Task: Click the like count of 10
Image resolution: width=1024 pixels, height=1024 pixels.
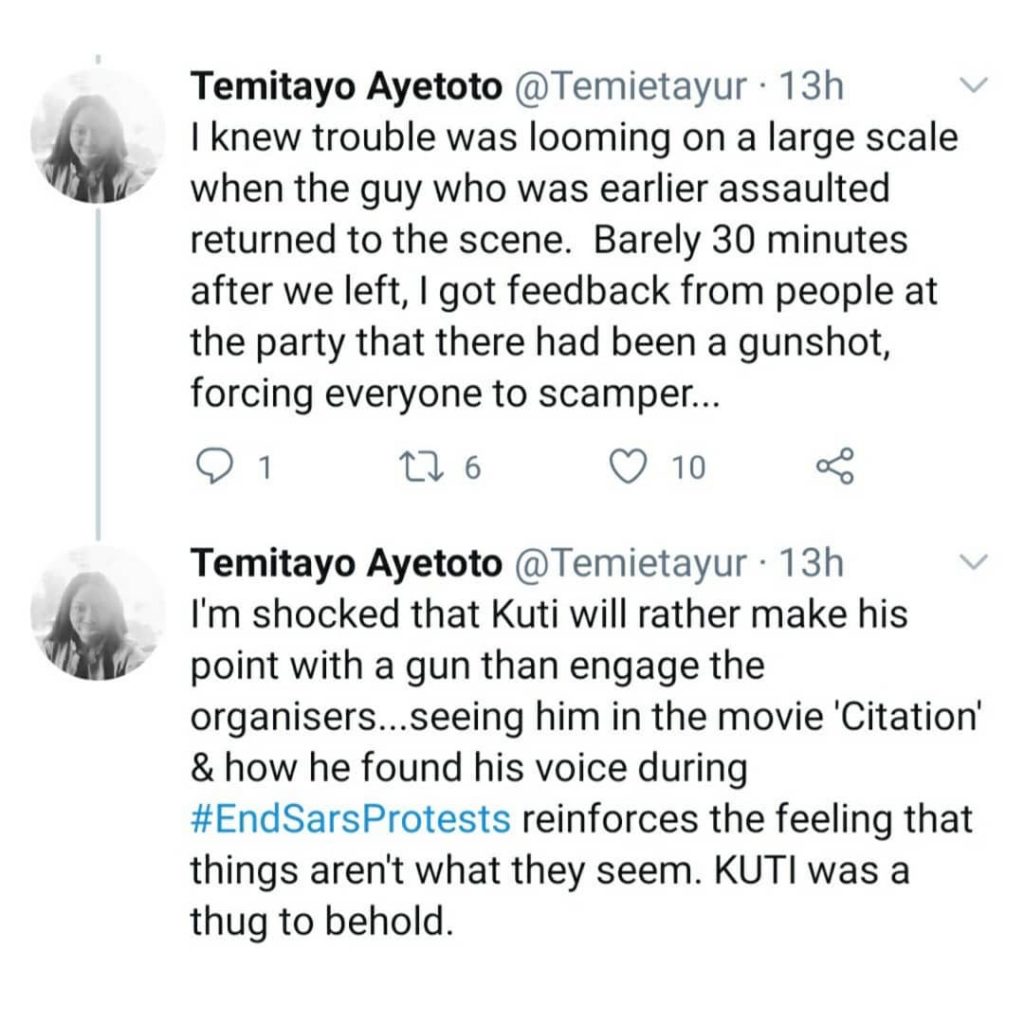Action: tap(688, 468)
